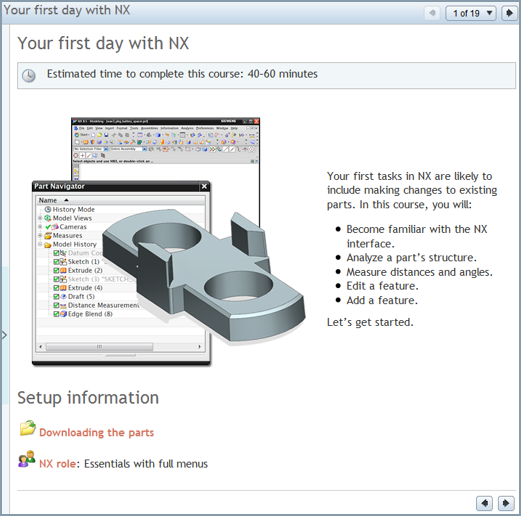
Task: Select 'Extrude (2)' text in Model History
Action: point(85,270)
